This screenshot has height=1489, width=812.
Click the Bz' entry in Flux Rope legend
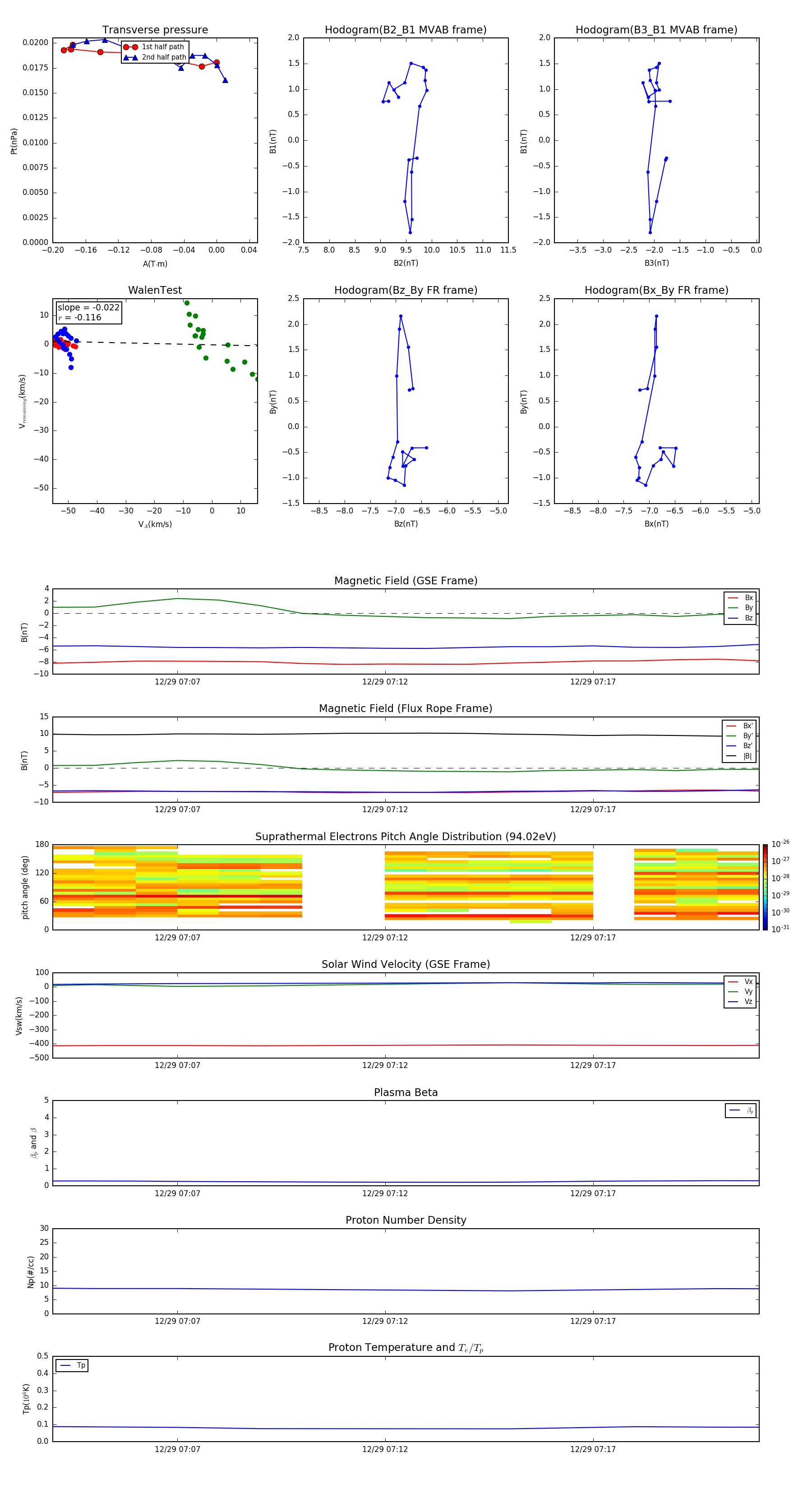click(x=739, y=746)
